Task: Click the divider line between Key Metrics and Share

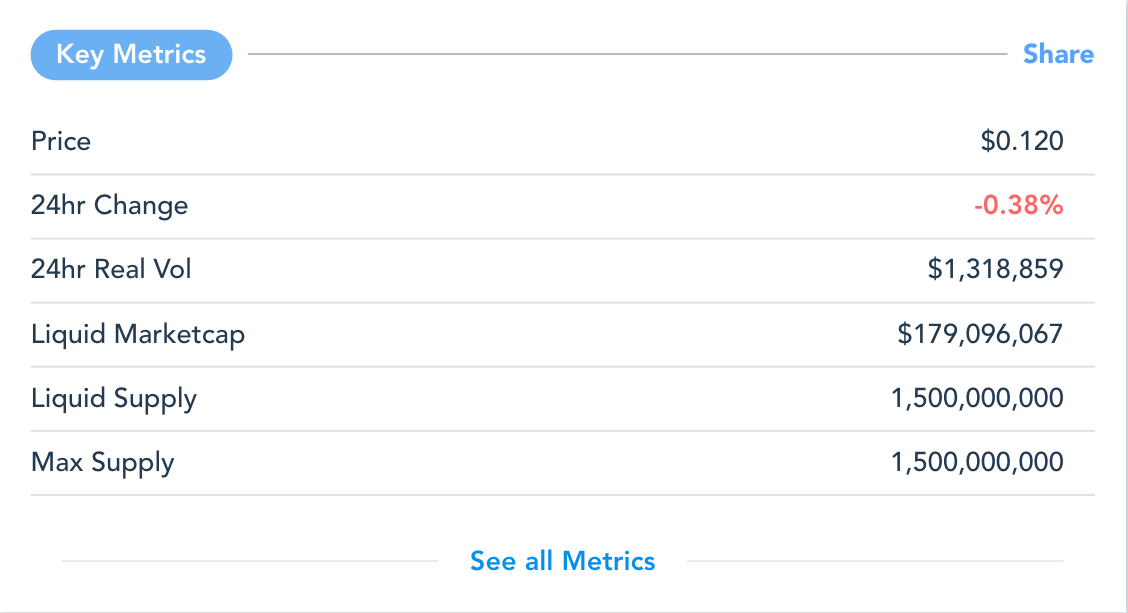Action: click(x=627, y=54)
